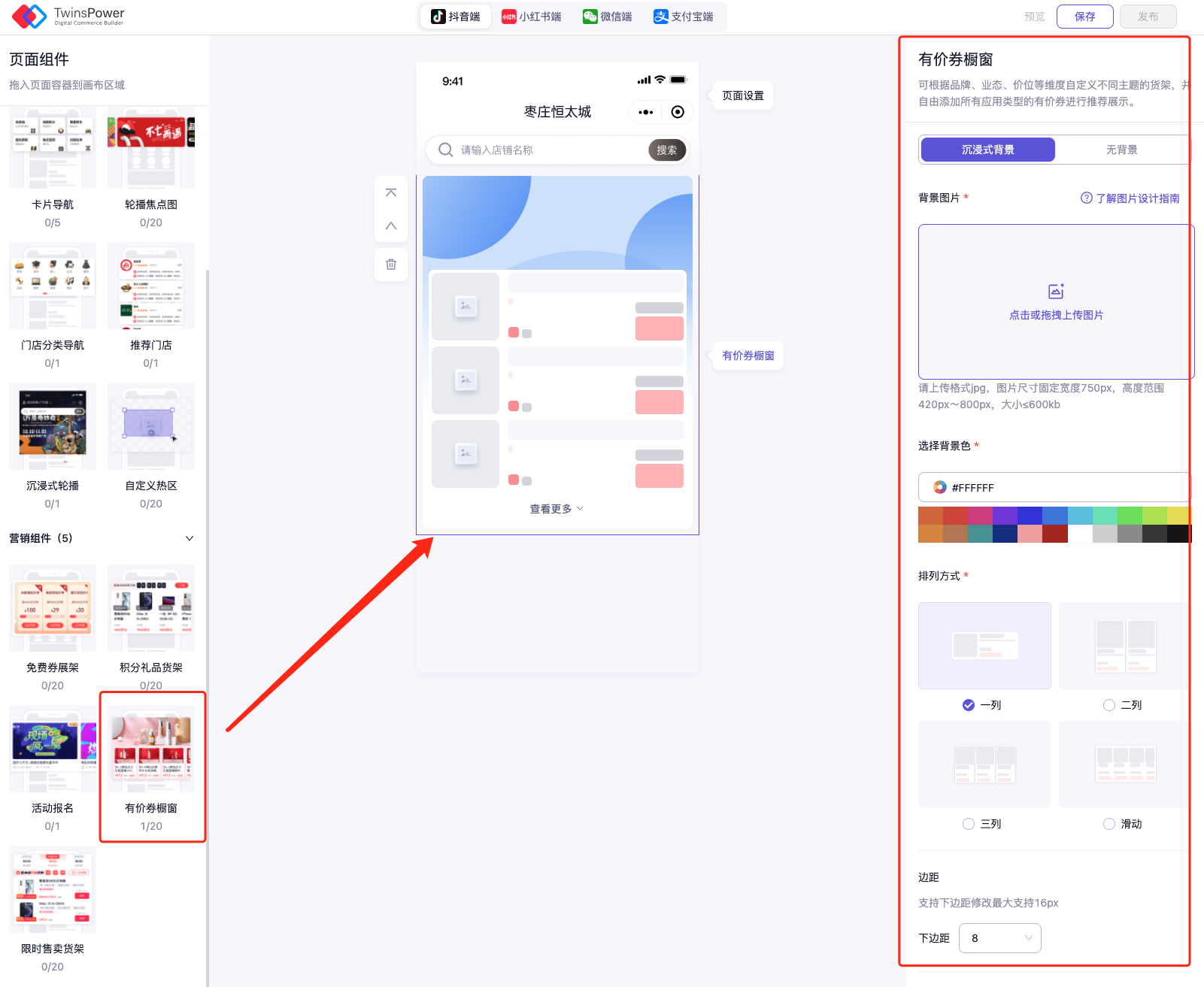Viewport: 1204px width, 987px height.
Task: Click the color picker wheel icon
Action: tap(939, 487)
